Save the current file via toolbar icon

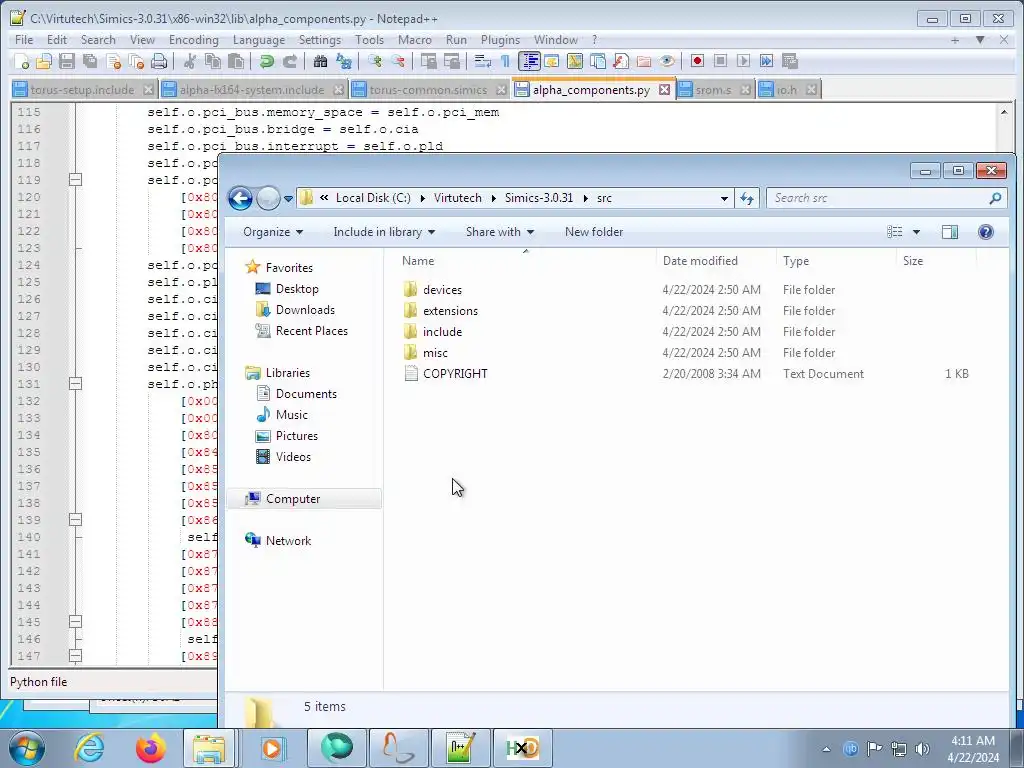[x=67, y=61]
